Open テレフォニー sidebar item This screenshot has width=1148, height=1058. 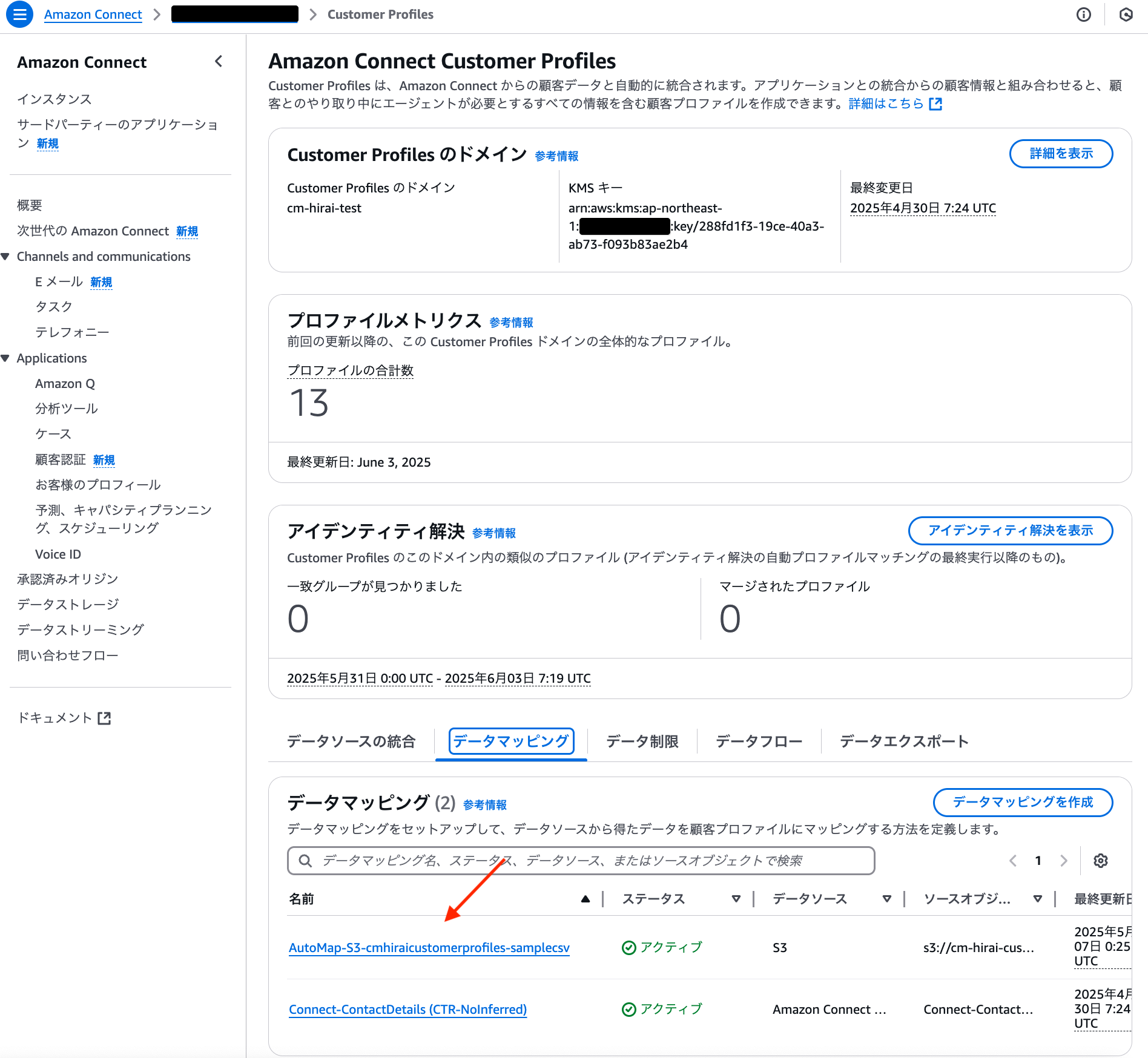[72, 332]
